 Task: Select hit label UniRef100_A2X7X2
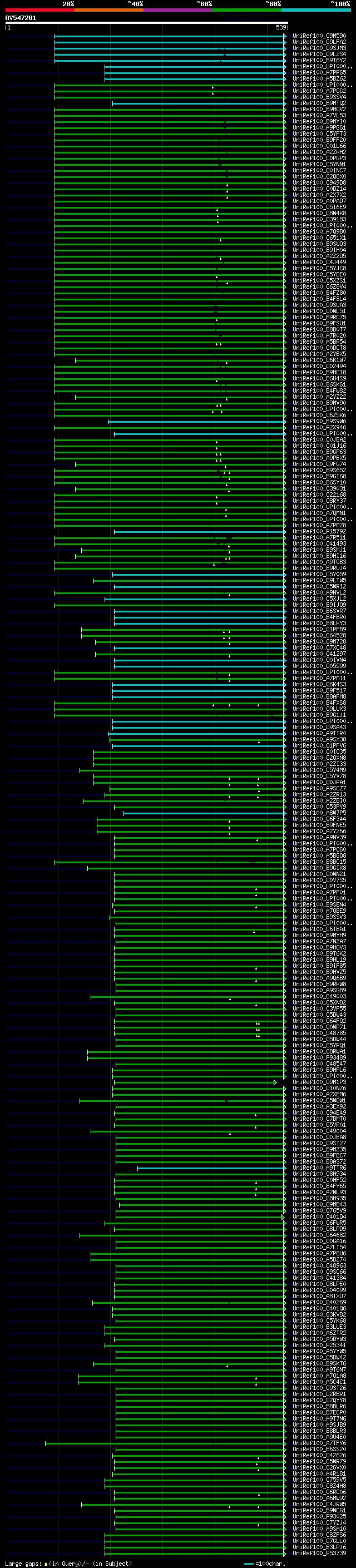click(319, 195)
